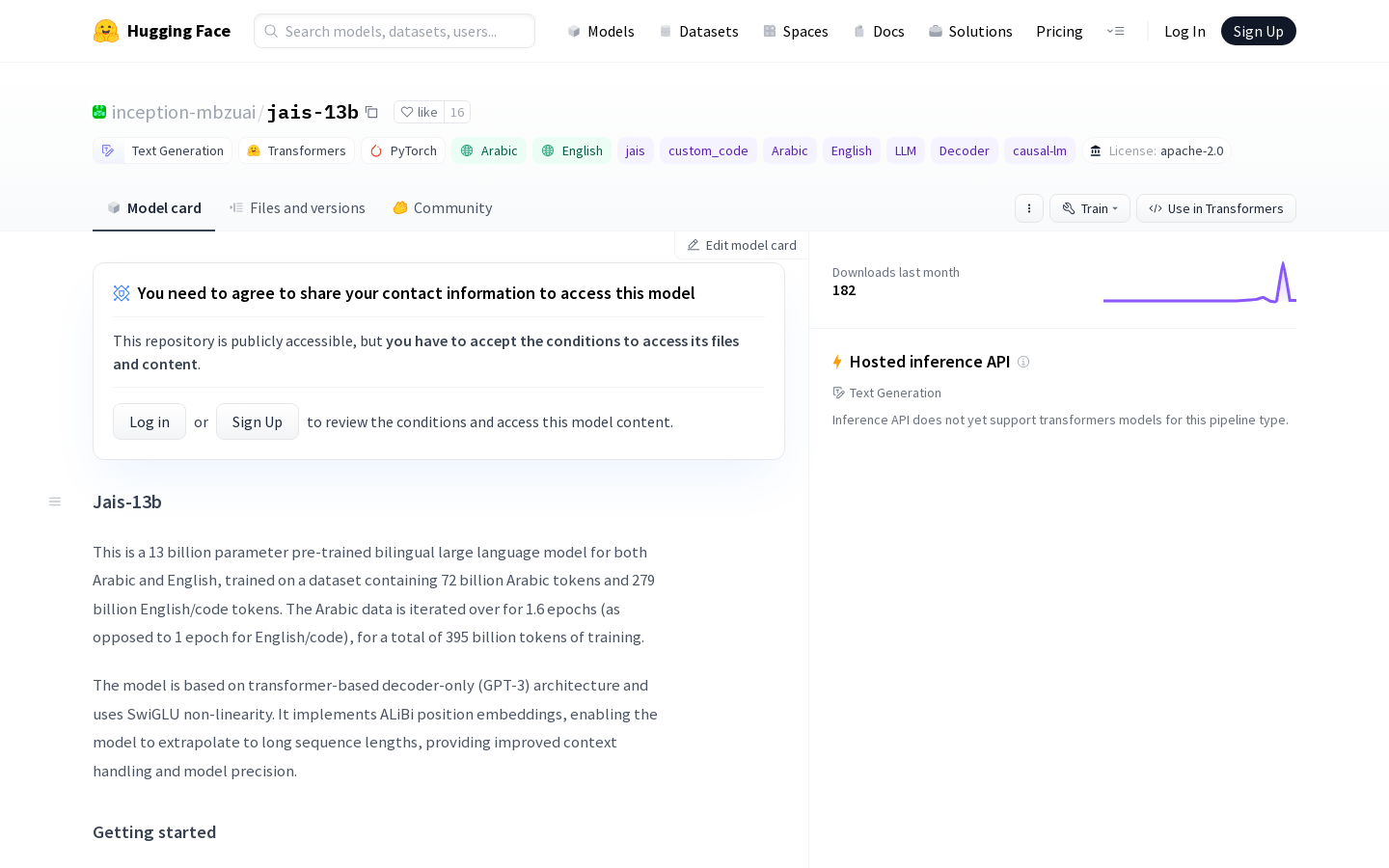The height and width of the screenshot is (868, 1389).
Task: Click the inception-mbzuai organization link
Action: [x=183, y=112]
